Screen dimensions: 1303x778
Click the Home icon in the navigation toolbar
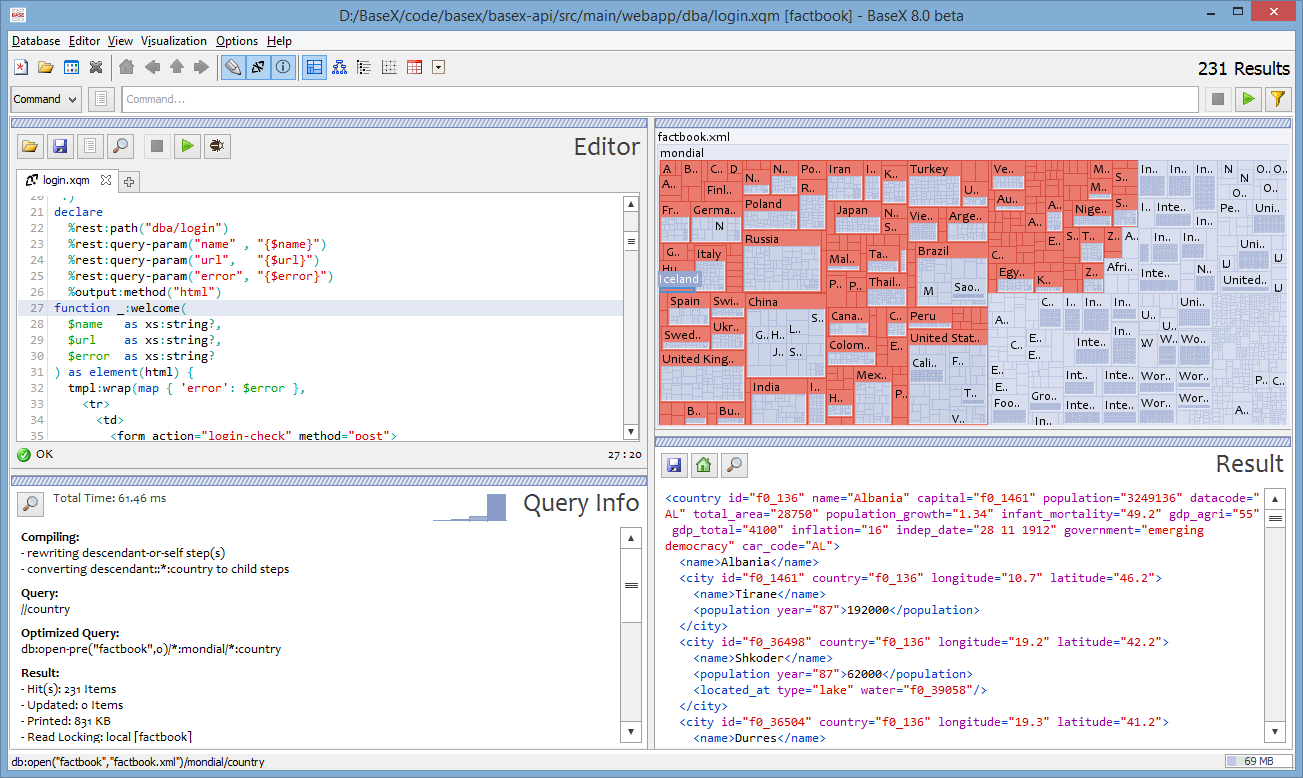click(126, 68)
